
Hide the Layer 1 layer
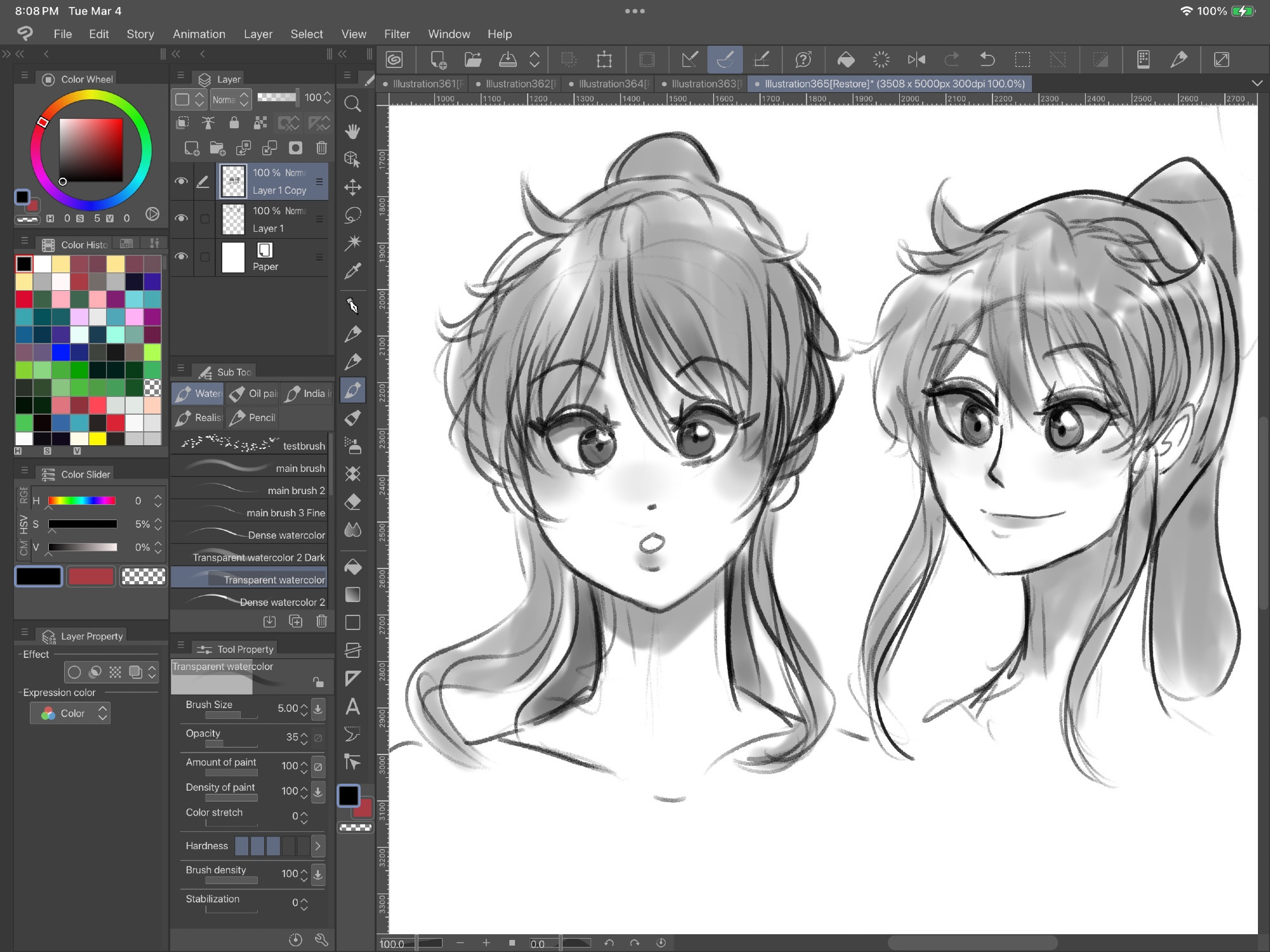click(182, 218)
